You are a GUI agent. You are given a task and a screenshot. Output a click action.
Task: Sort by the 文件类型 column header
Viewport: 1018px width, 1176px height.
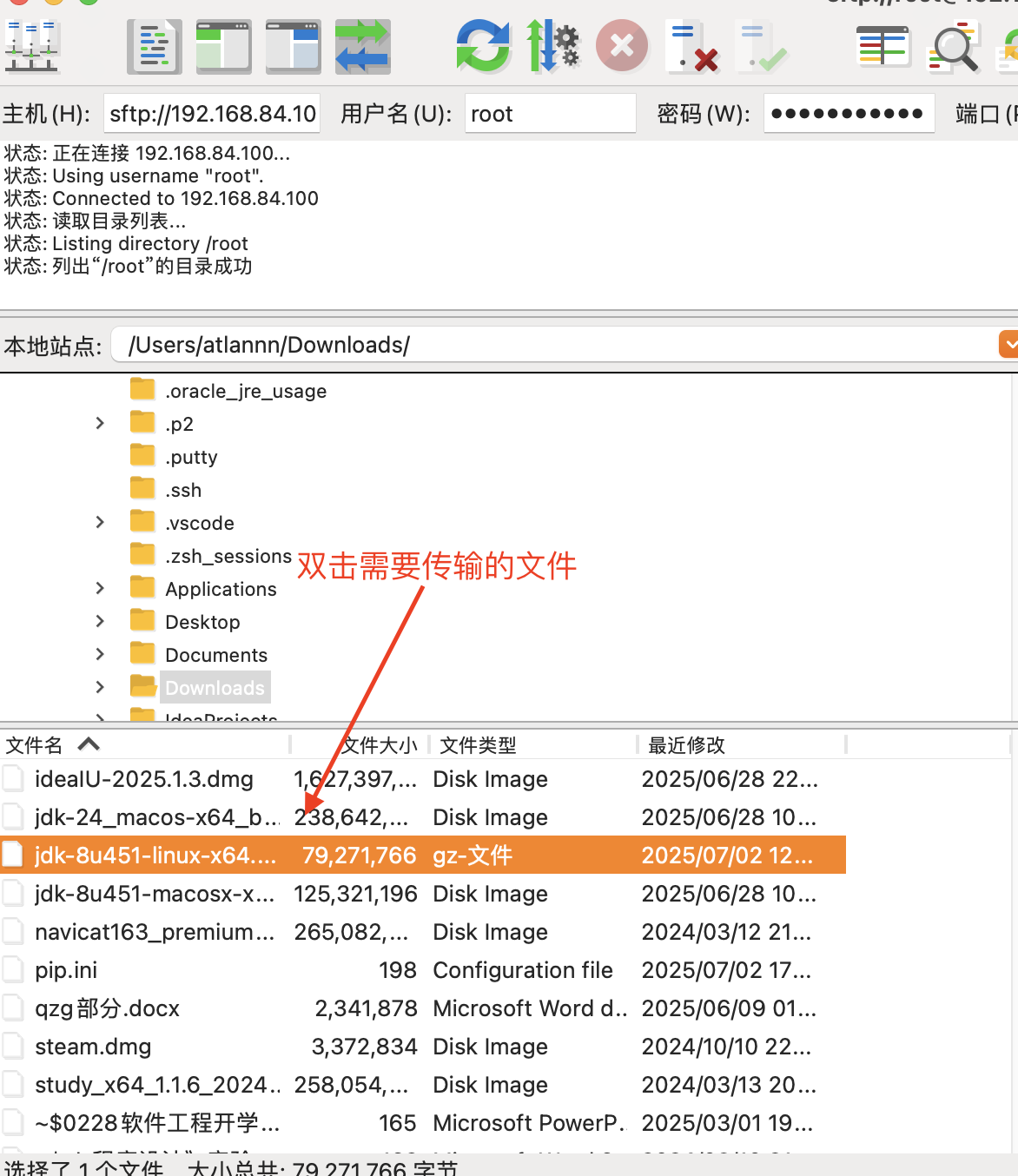[x=534, y=744]
